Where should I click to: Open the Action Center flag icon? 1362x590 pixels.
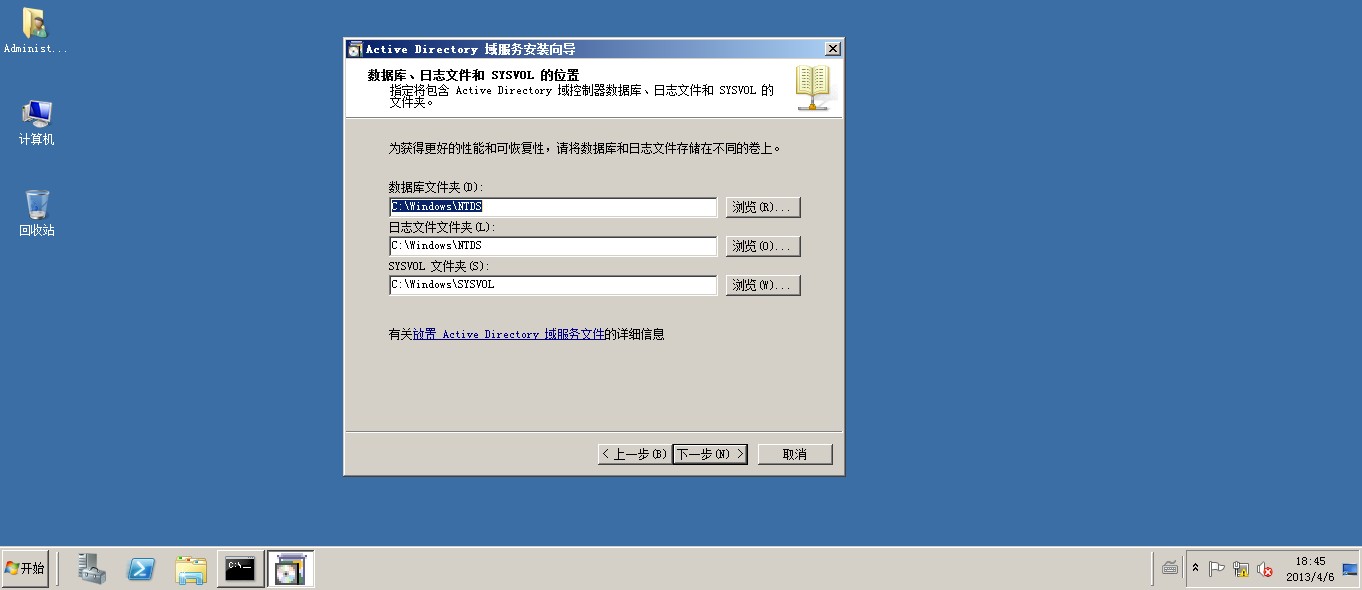pos(1216,569)
